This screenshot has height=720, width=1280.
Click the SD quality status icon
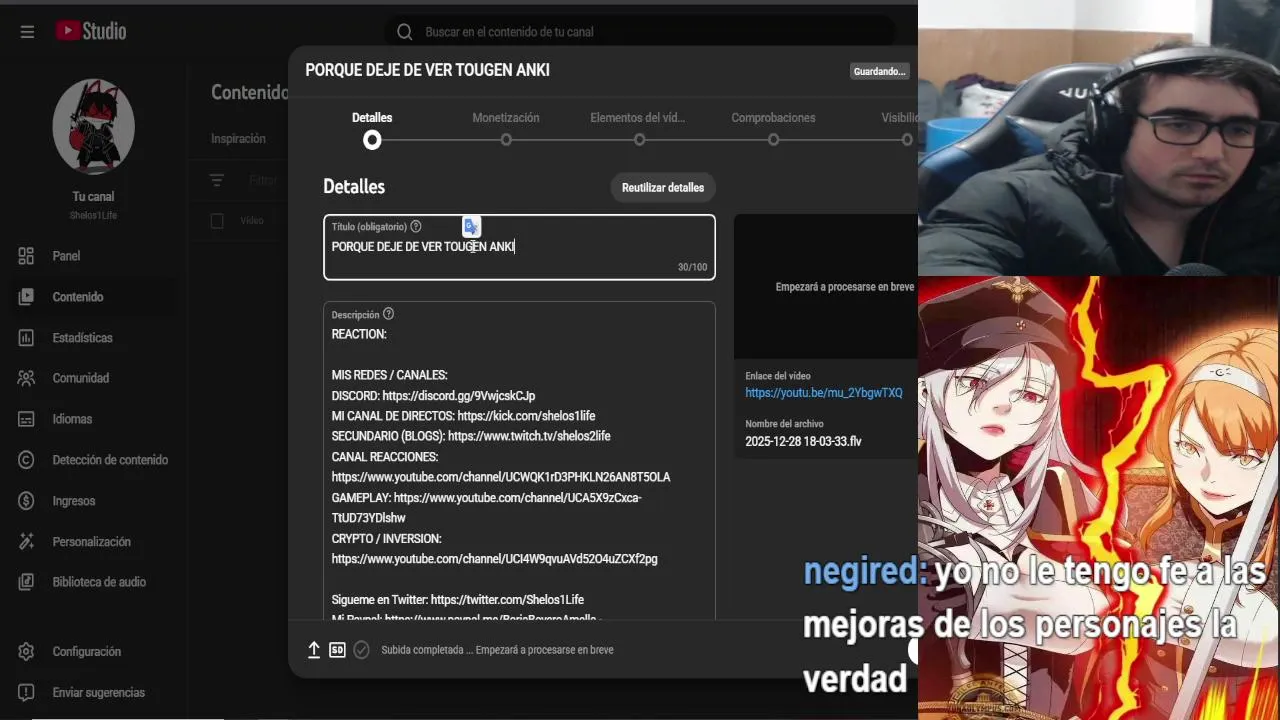point(337,650)
